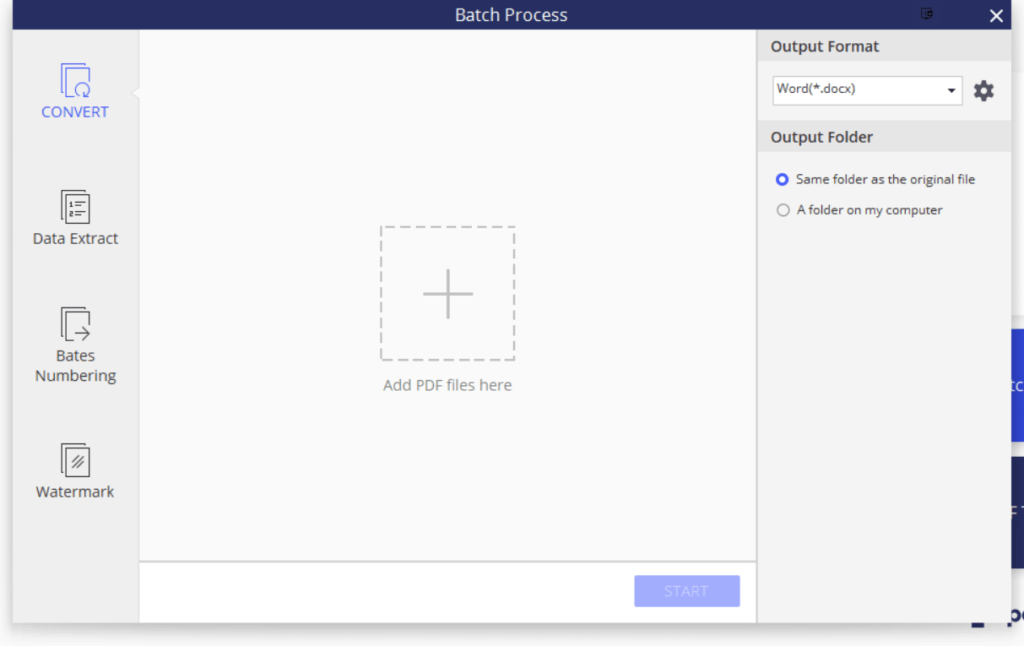Select "Same folder as the original file" radio
The height and width of the screenshot is (646, 1024).
point(783,180)
